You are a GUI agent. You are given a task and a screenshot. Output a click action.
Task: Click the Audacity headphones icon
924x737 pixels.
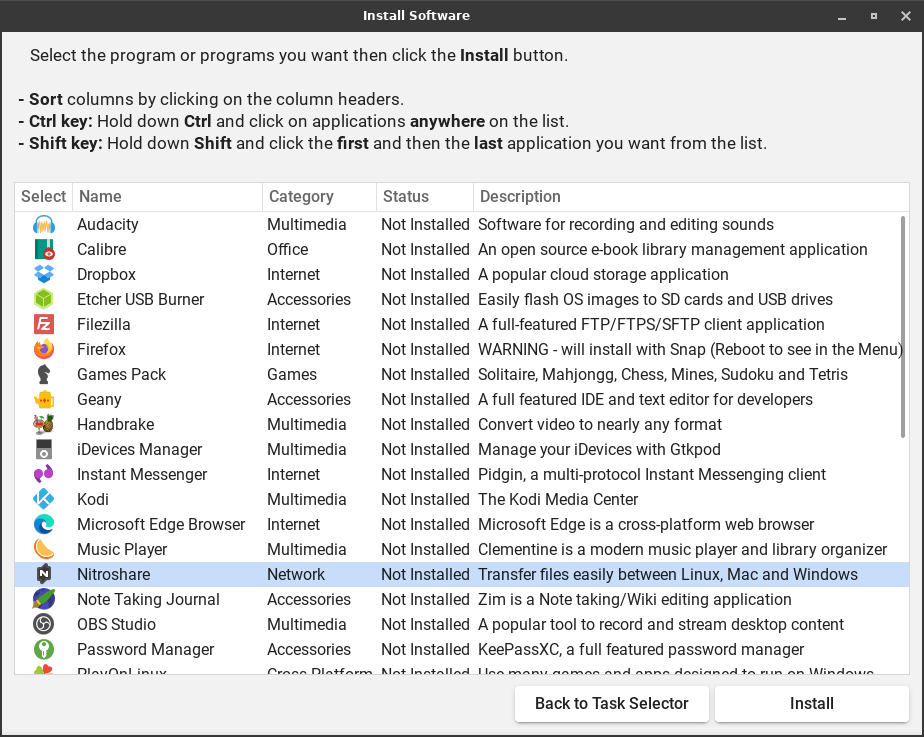pyautogui.click(x=44, y=225)
